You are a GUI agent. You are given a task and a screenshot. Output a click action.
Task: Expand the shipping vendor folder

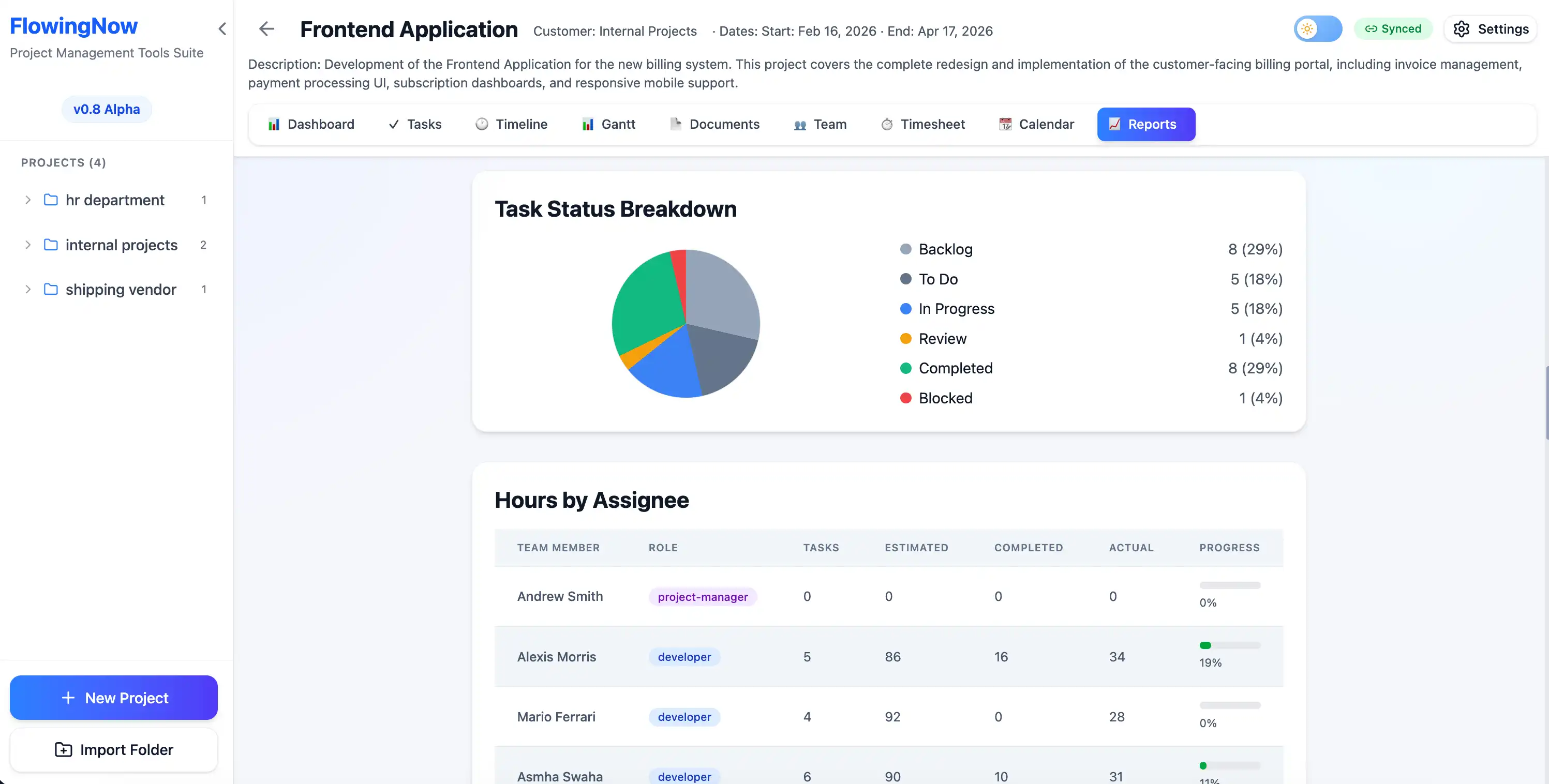coord(27,289)
